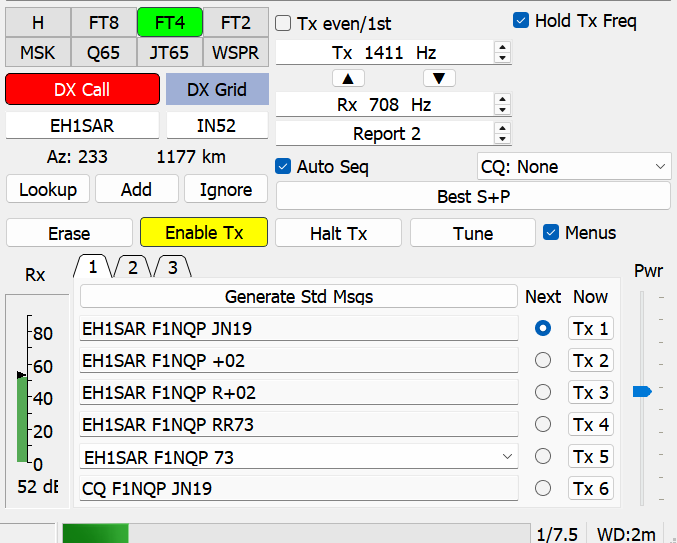
Task: Click the yellow Enable Tx button
Action: pos(204,232)
